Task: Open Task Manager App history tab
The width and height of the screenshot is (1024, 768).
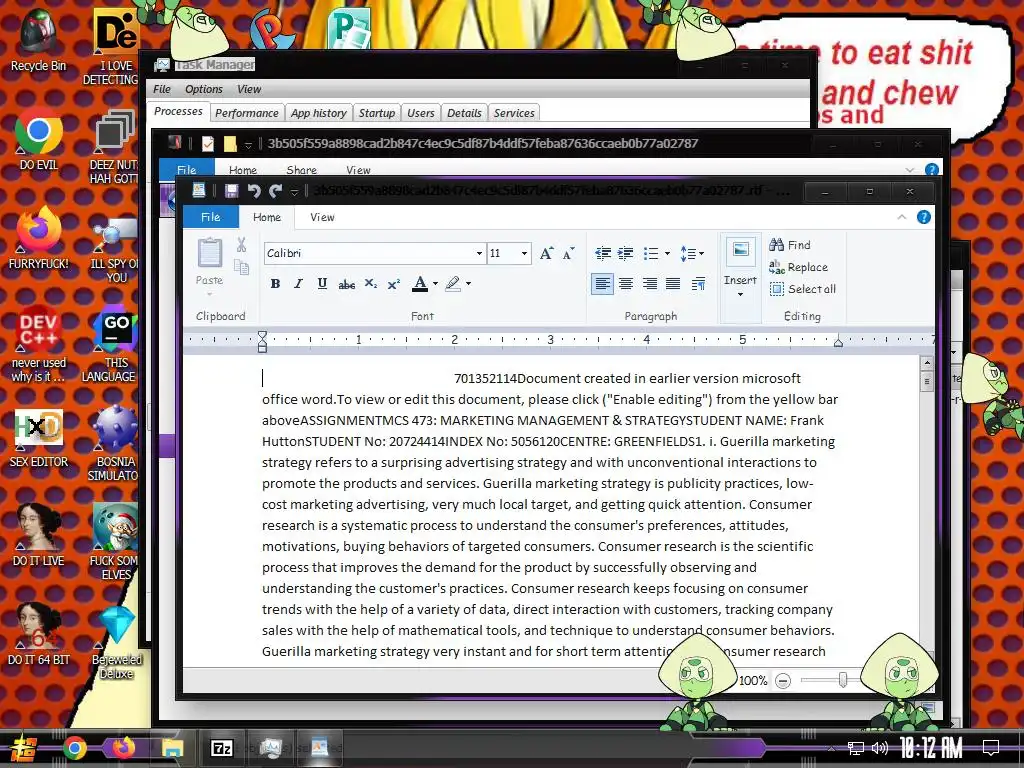Action: click(x=319, y=113)
